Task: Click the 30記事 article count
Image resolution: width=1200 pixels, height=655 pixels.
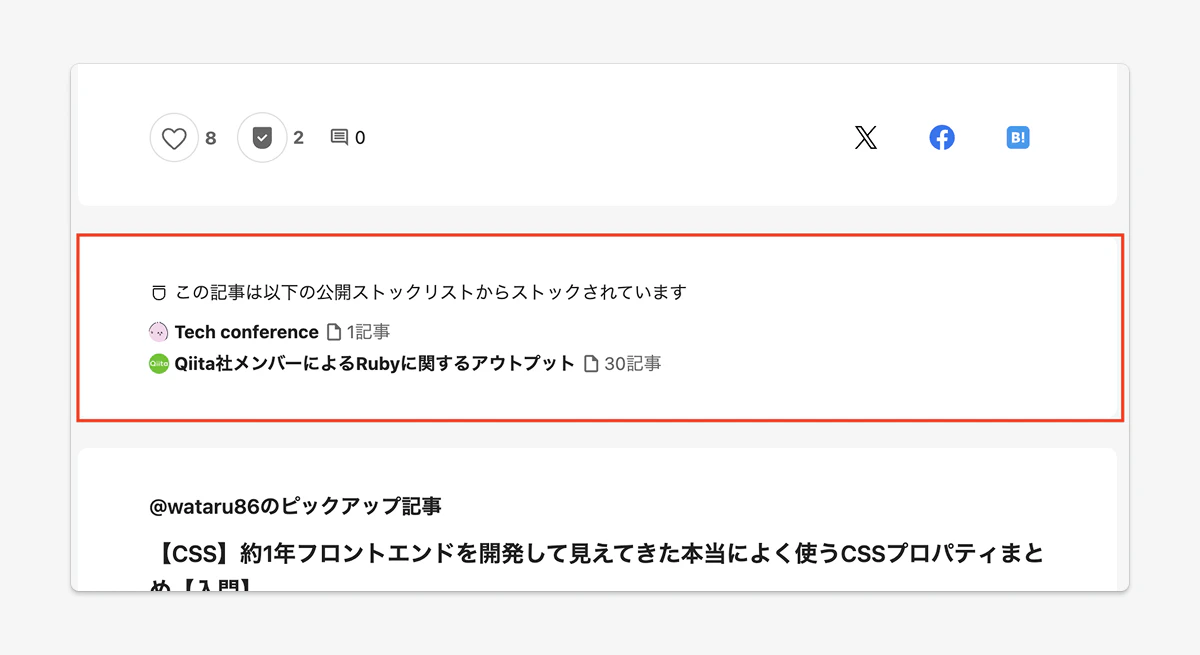Action: coord(633,364)
